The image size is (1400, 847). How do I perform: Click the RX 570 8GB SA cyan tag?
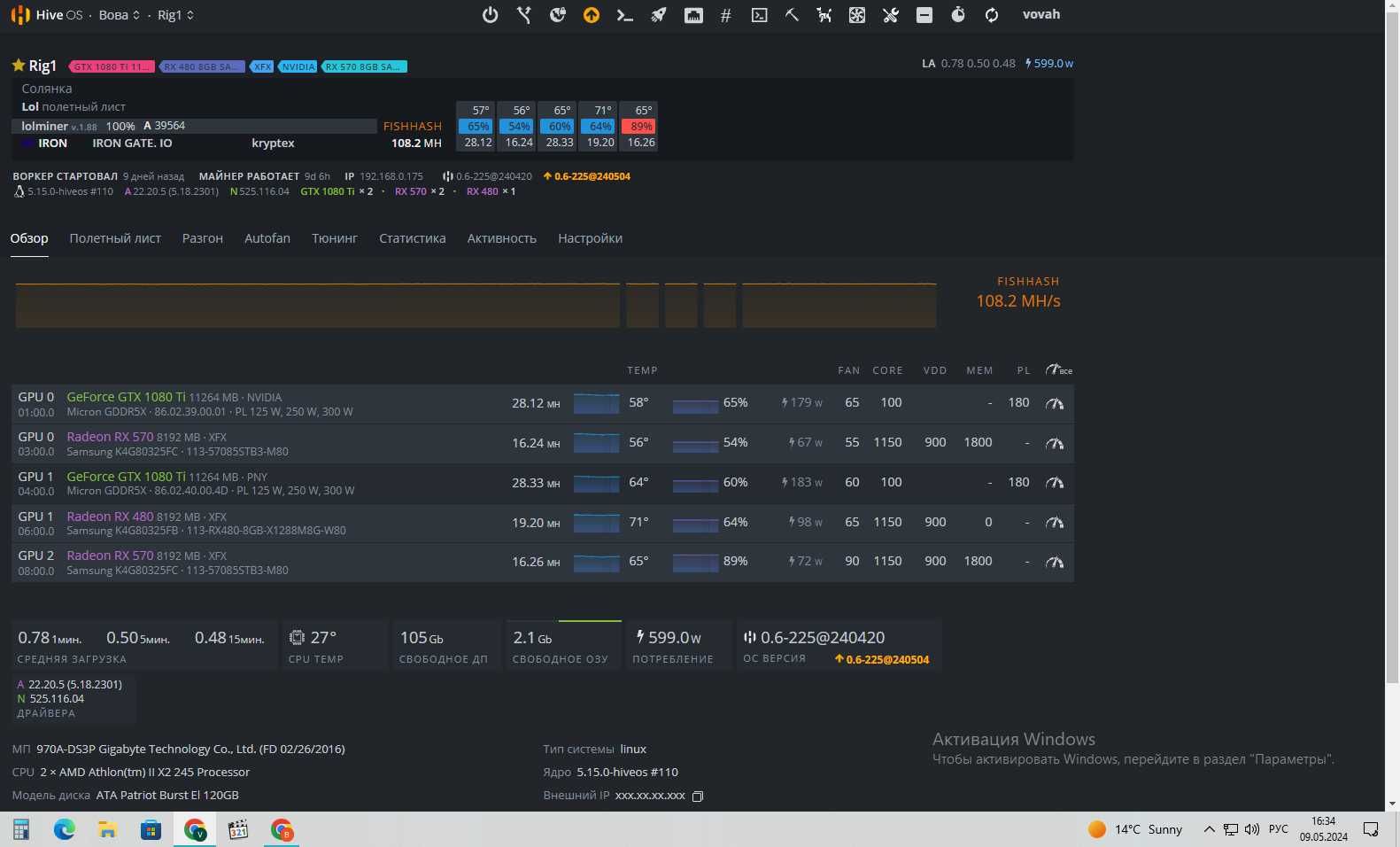(364, 66)
